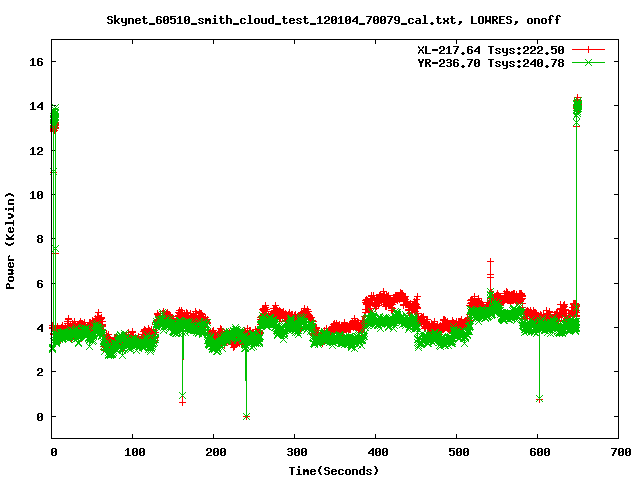The width and height of the screenshot is (640, 480).
Task: Click the y-axis tick label 12
Action: coord(36,151)
